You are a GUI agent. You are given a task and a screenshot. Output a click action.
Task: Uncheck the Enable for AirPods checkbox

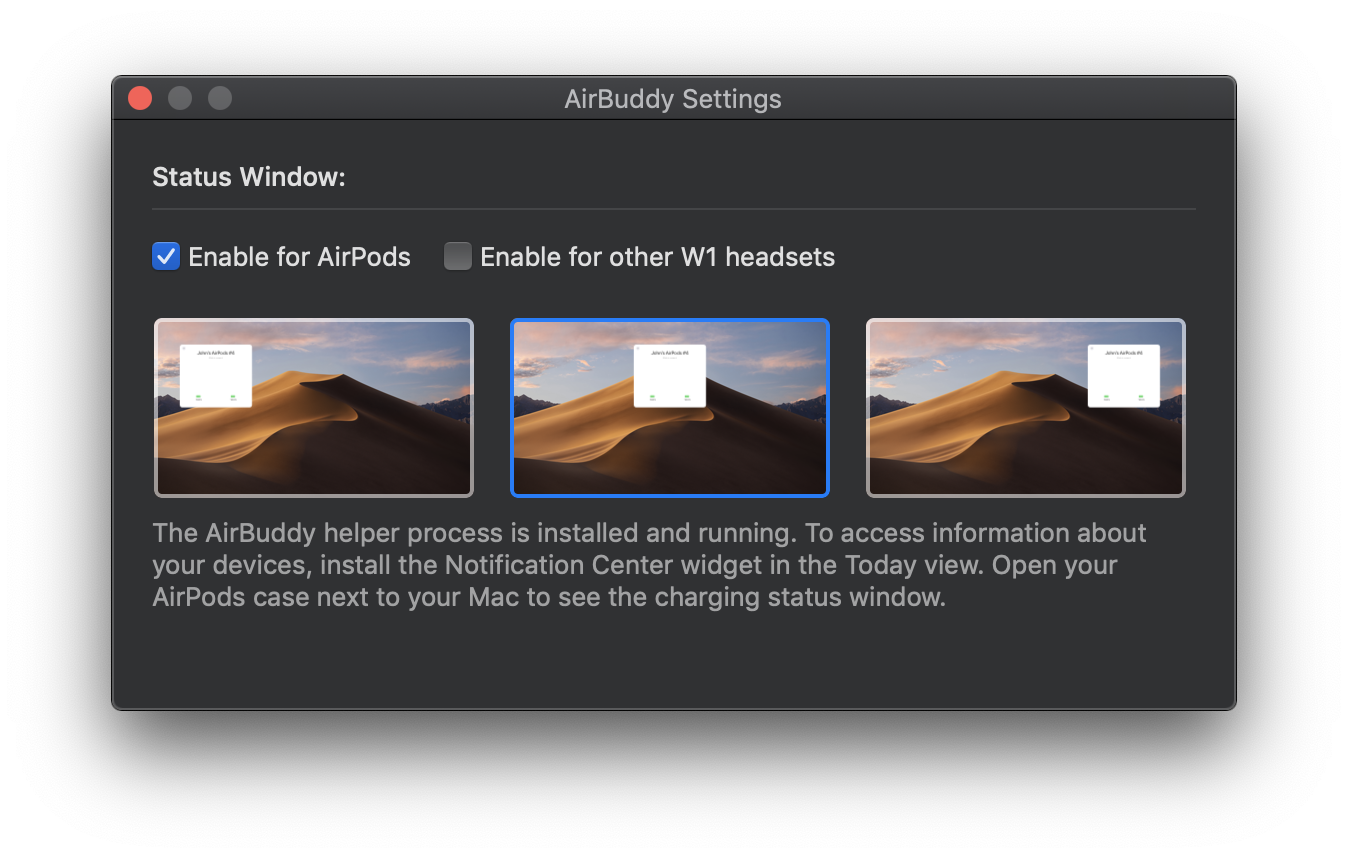(166, 257)
